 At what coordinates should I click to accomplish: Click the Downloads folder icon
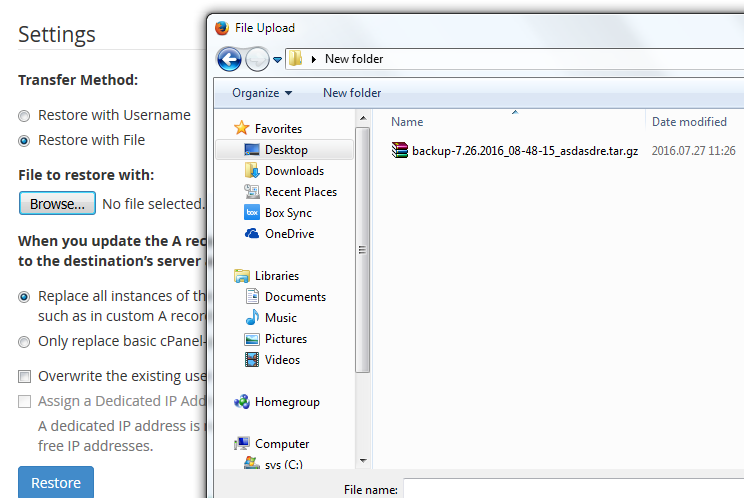[252, 170]
